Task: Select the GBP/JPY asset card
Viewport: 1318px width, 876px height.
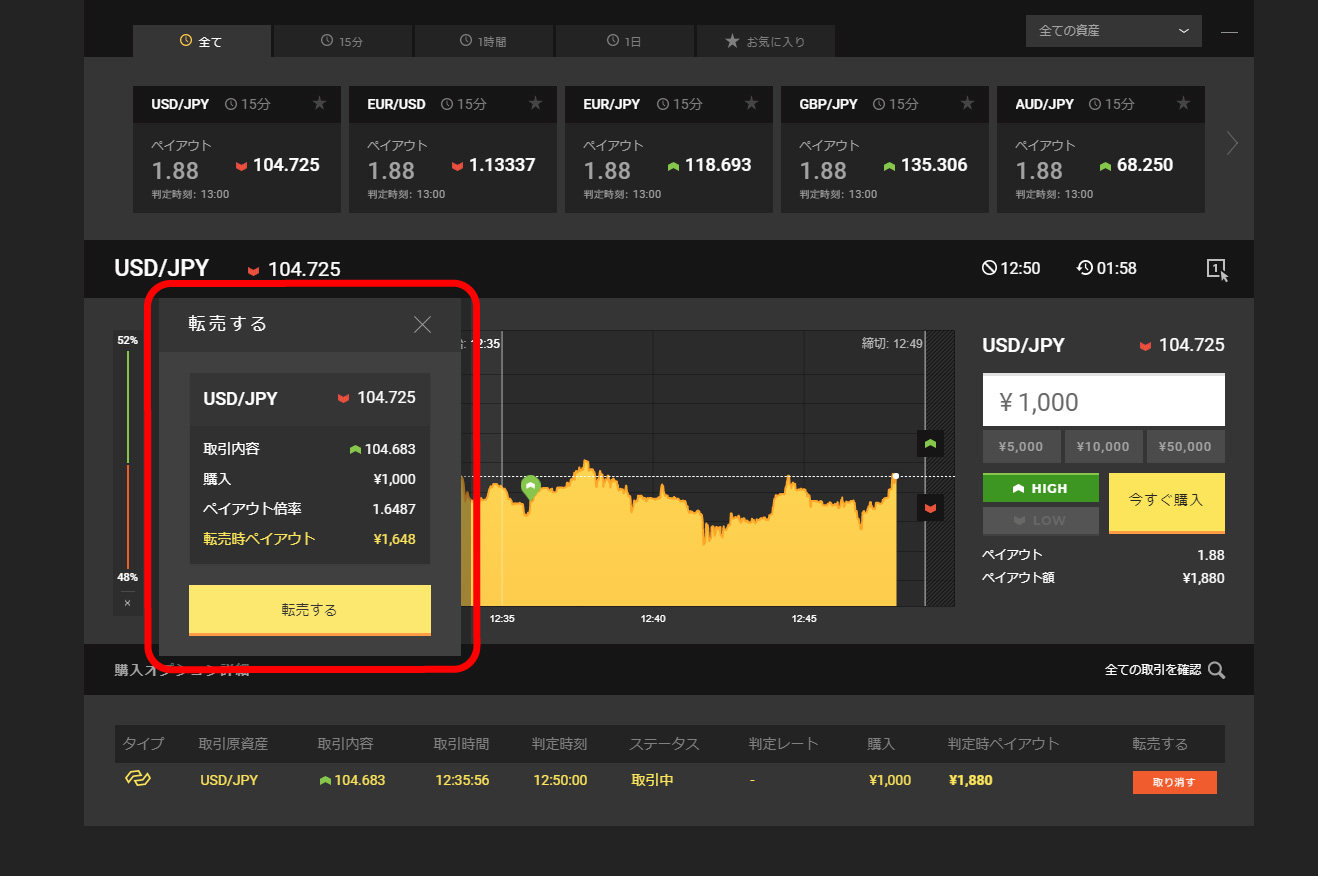Action: [x=885, y=149]
